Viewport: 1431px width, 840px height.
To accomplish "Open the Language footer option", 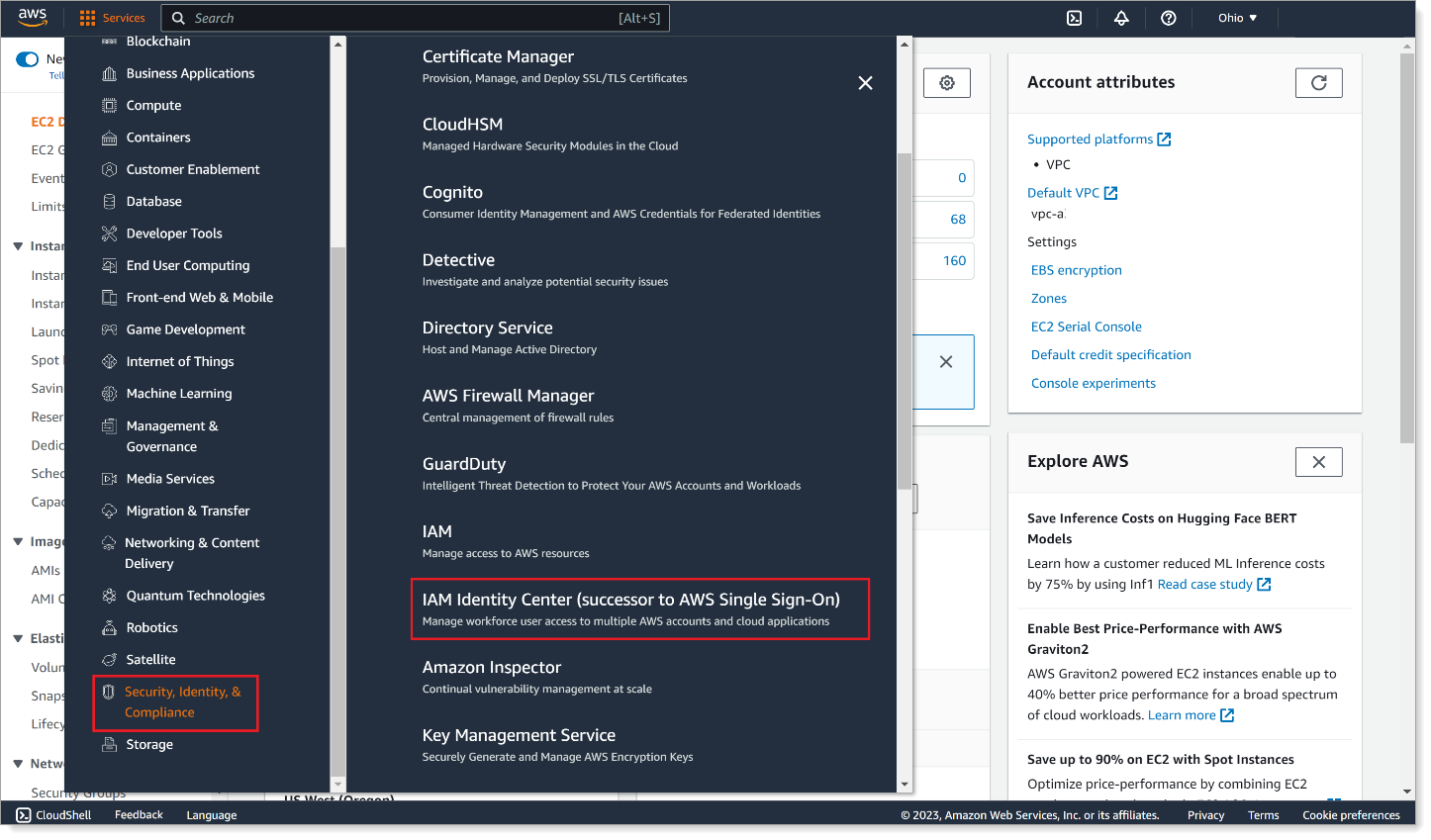I will (212, 815).
